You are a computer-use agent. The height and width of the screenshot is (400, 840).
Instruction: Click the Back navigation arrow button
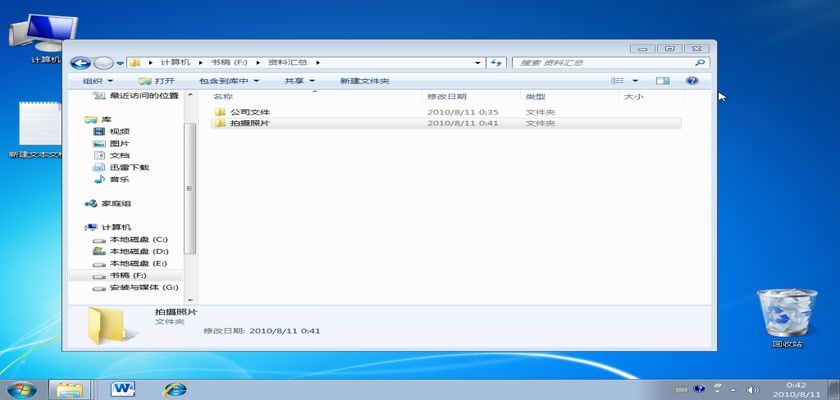[x=81, y=62]
